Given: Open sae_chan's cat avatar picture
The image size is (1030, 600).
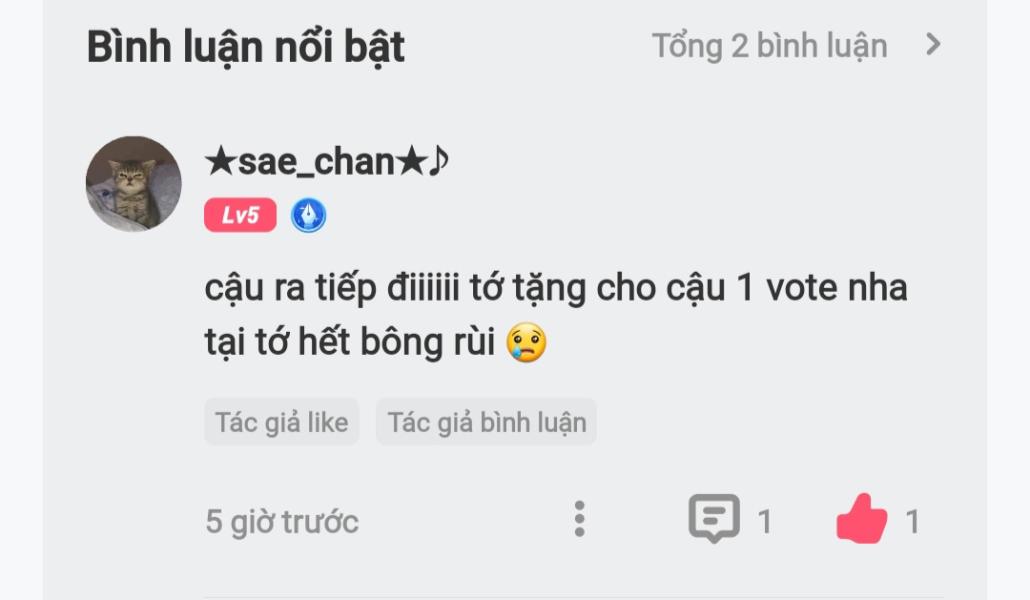Looking at the screenshot, I should tap(134, 184).
